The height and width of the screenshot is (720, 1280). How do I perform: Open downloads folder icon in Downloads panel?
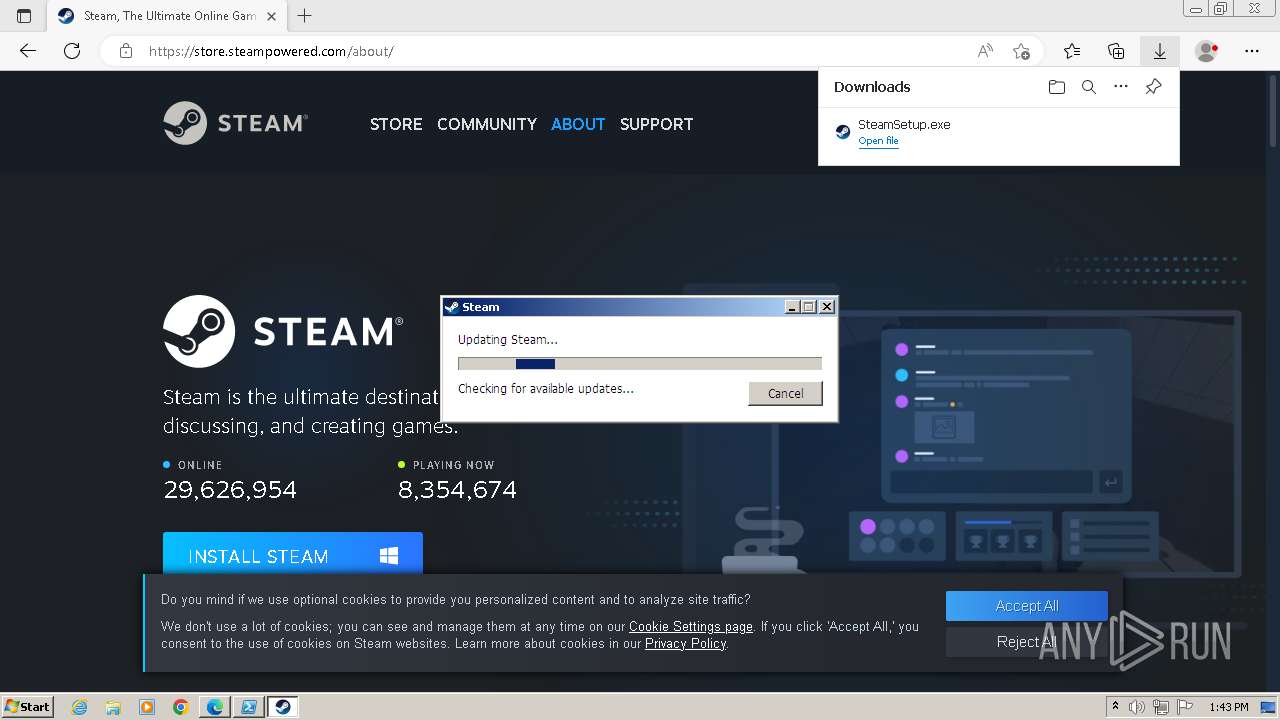tap(1057, 87)
